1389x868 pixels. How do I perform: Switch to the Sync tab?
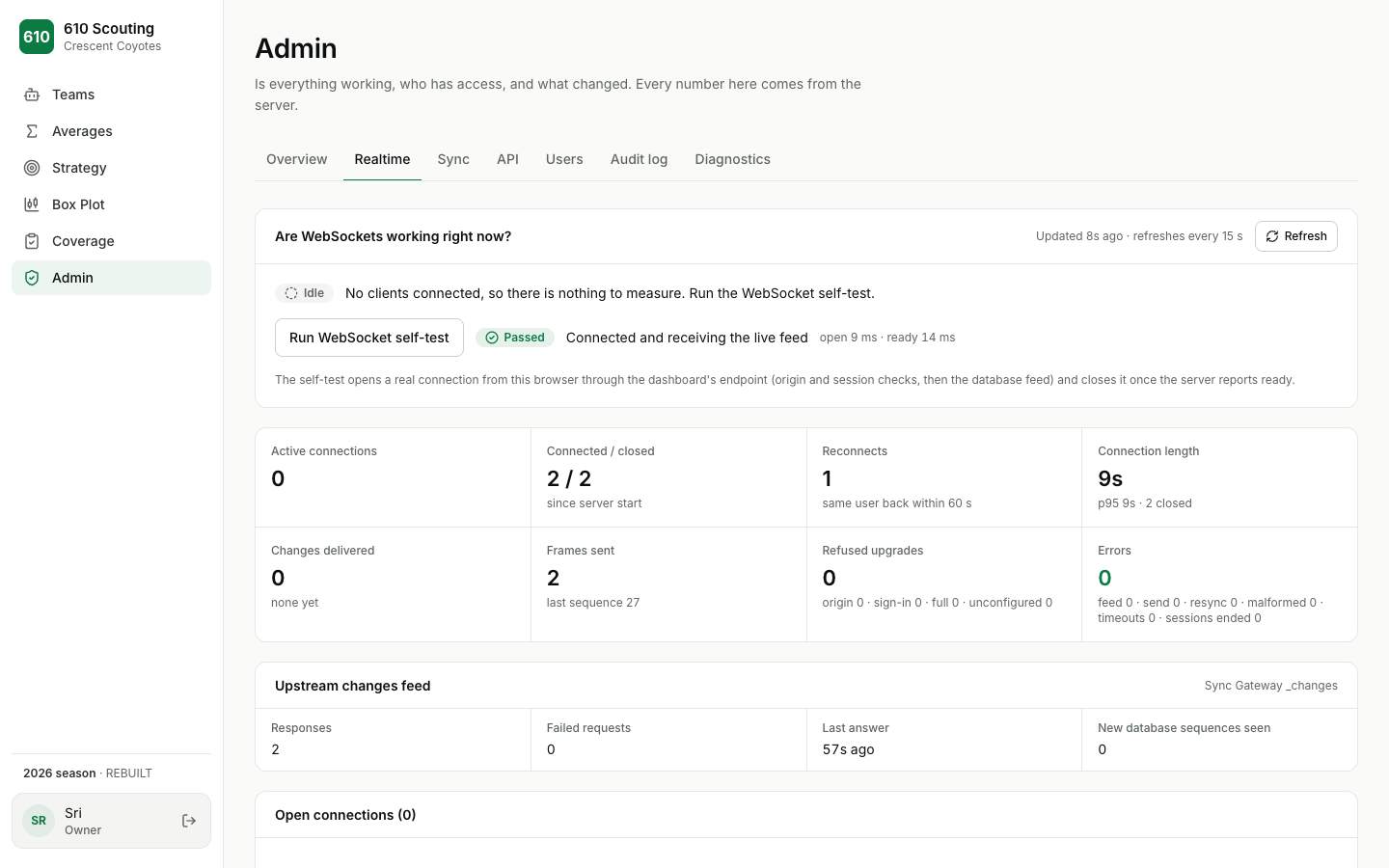(453, 159)
